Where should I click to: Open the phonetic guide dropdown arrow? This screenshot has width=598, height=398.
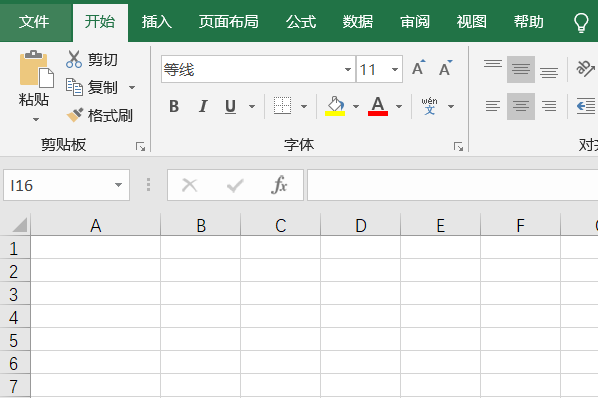tap(451, 106)
